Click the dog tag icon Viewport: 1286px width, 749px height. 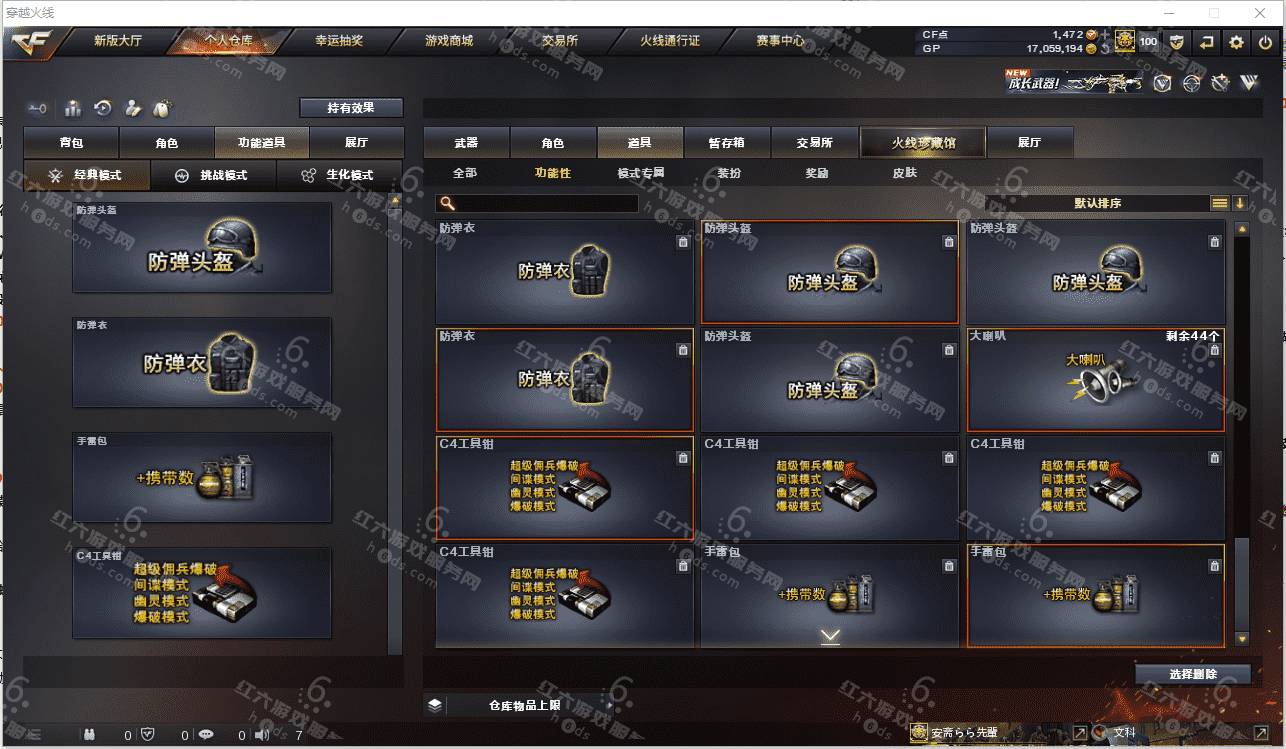(162, 108)
